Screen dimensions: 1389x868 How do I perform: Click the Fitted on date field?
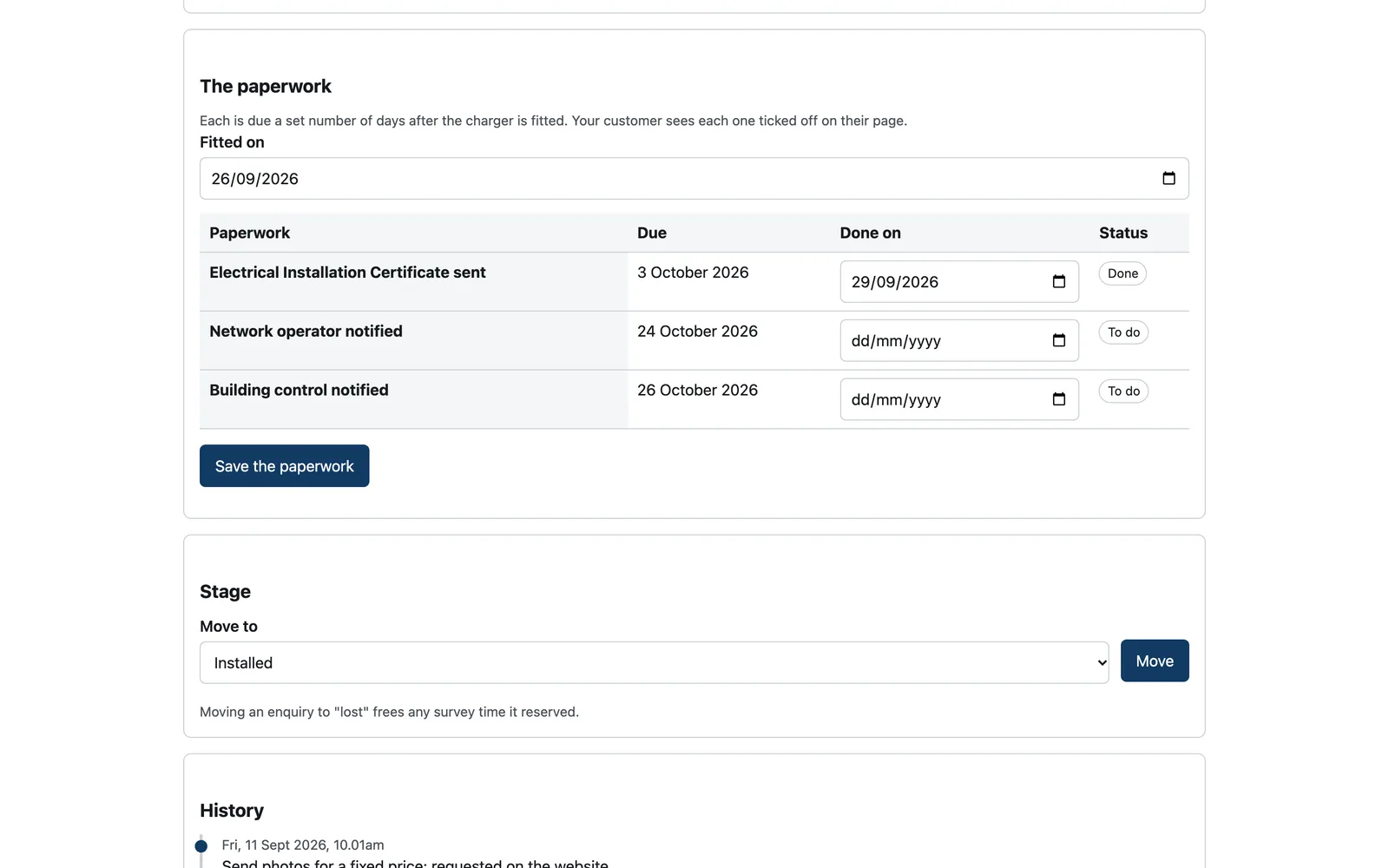coord(694,178)
